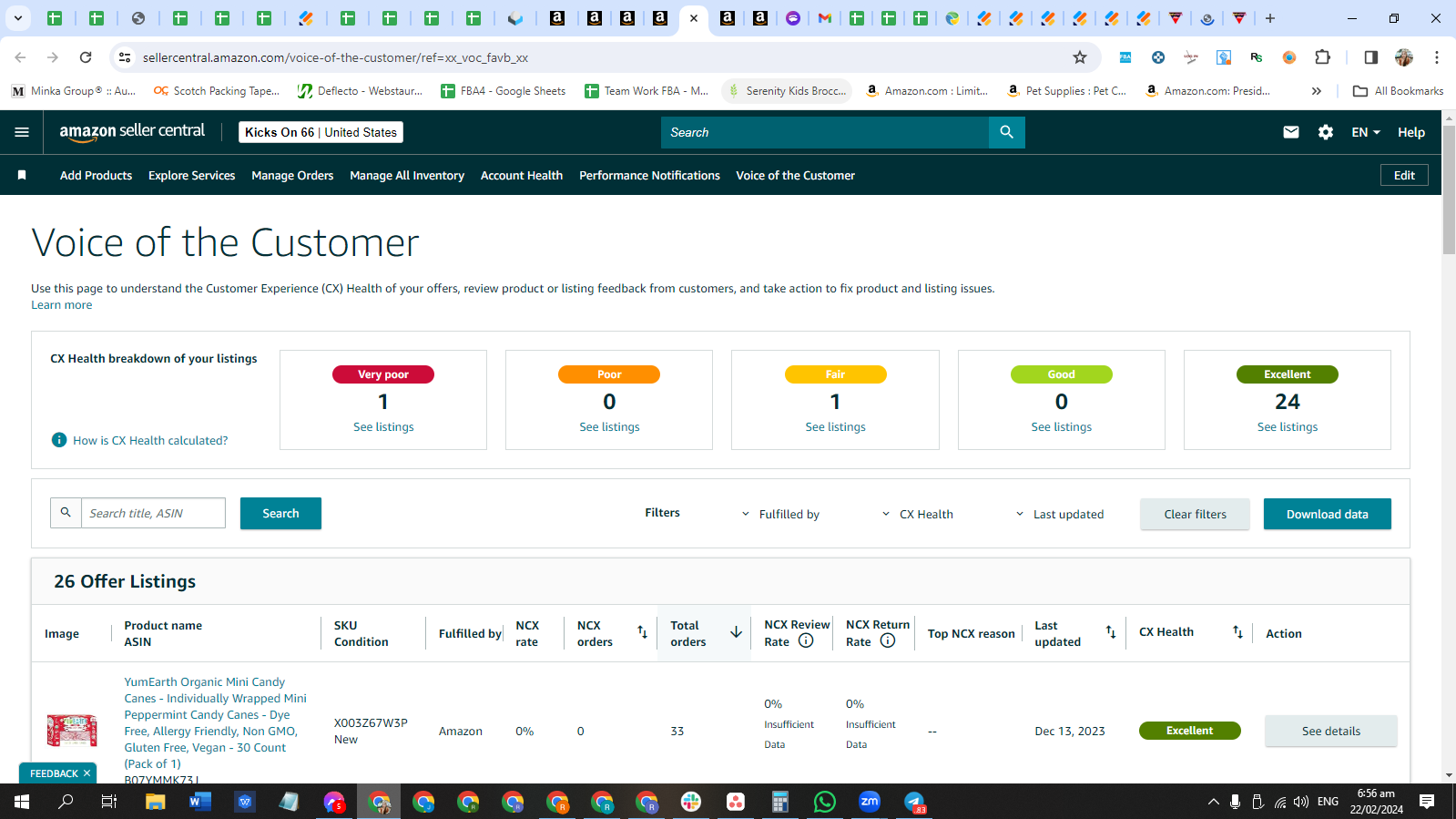Open the Windows notification center
The image size is (1456, 819).
[1427, 802]
